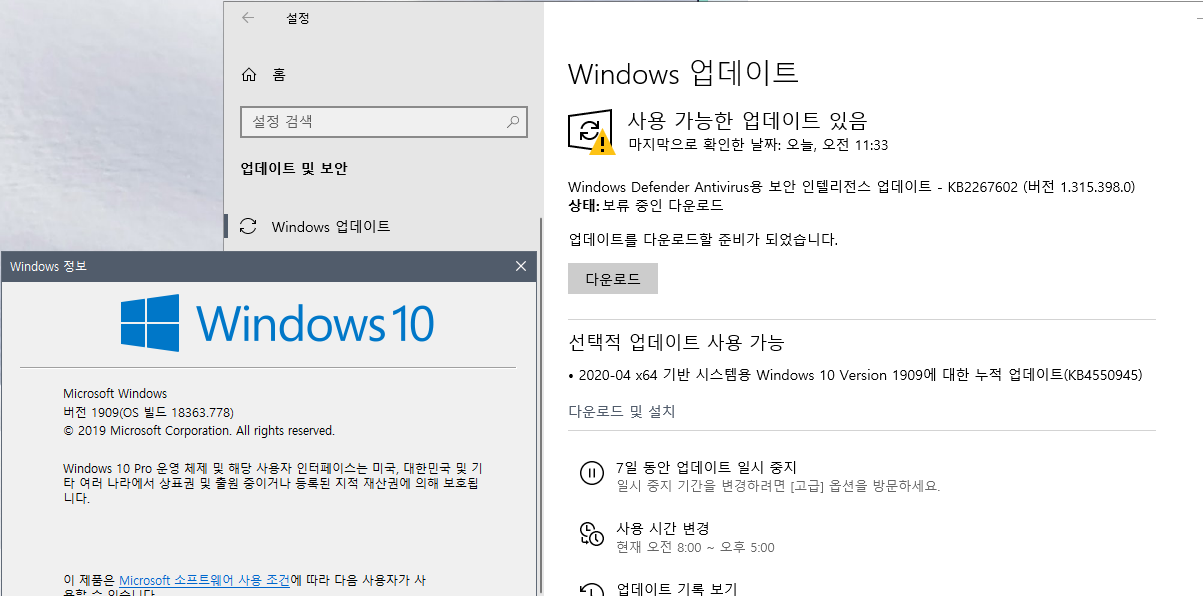Viewport: 1203px width, 596px height.
Task: Click the 설정 검색 input field
Action: click(384, 122)
